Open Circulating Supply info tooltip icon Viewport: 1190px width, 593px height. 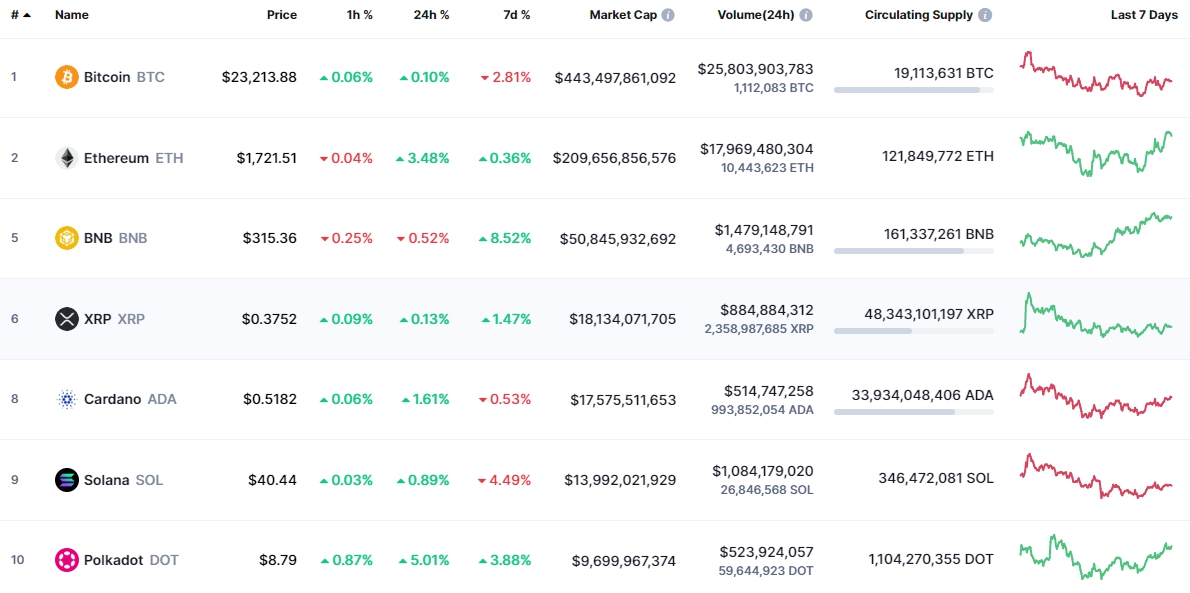pos(985,15)
